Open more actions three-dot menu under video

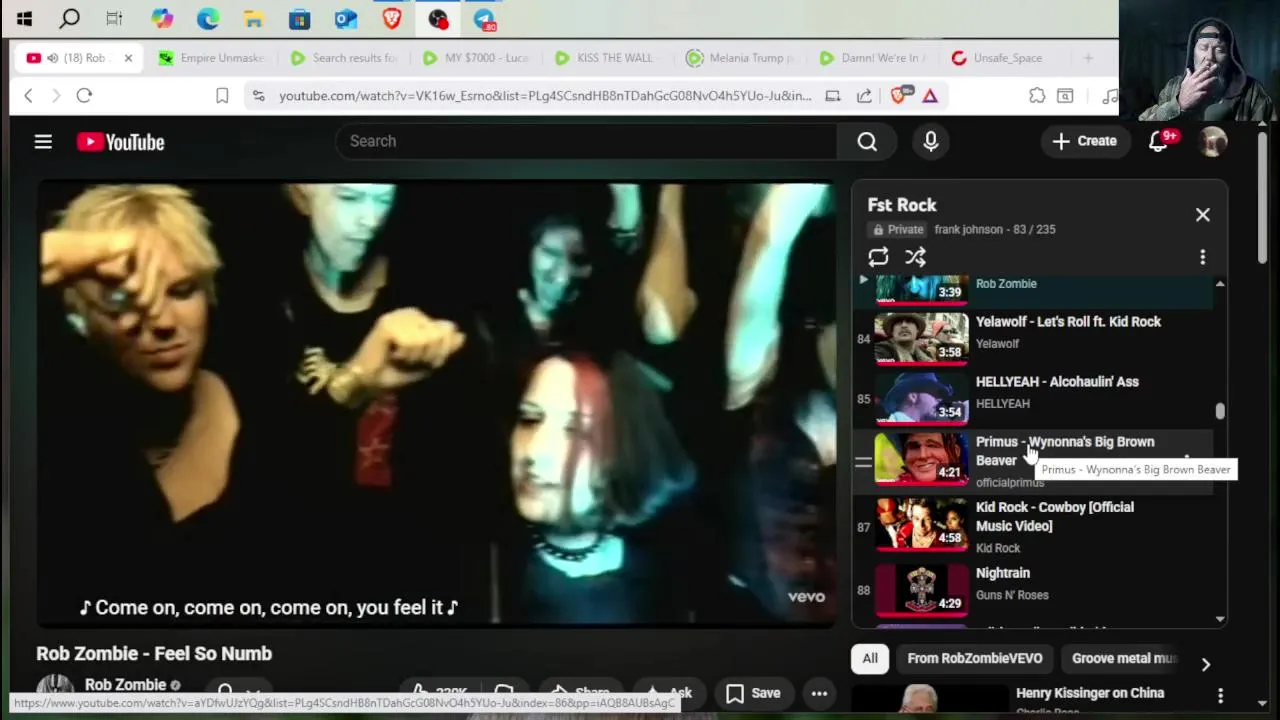(819, 693)
